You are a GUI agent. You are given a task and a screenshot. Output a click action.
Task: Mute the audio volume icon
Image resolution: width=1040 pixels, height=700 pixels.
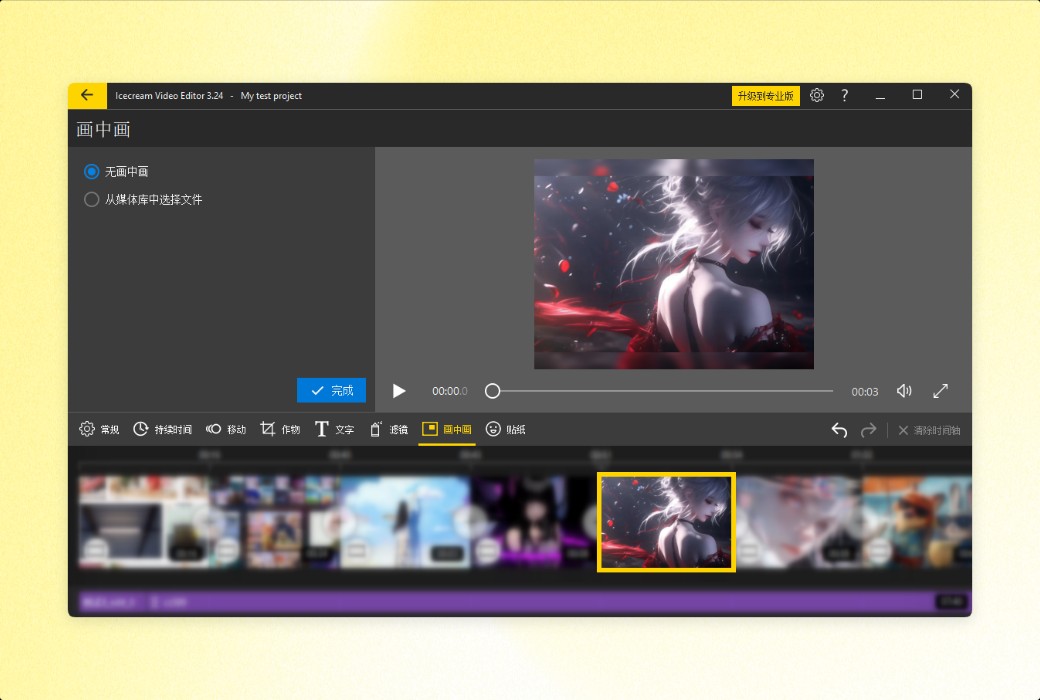click(904, 391)
